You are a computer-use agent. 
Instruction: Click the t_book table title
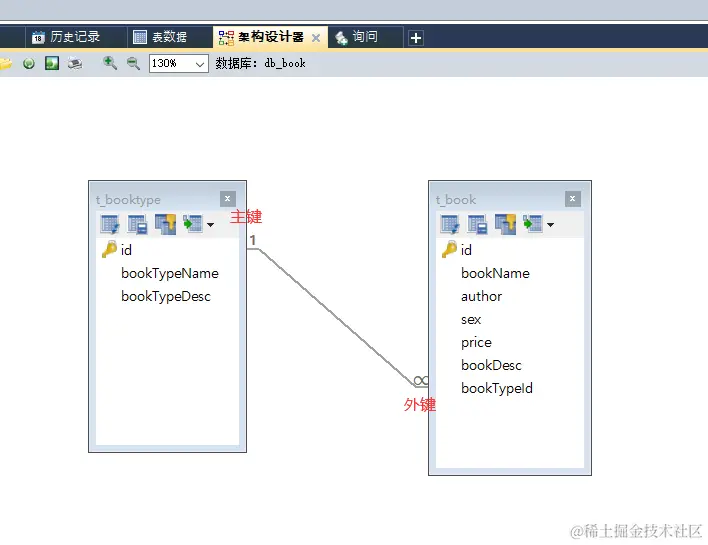(x=456, y=200)
